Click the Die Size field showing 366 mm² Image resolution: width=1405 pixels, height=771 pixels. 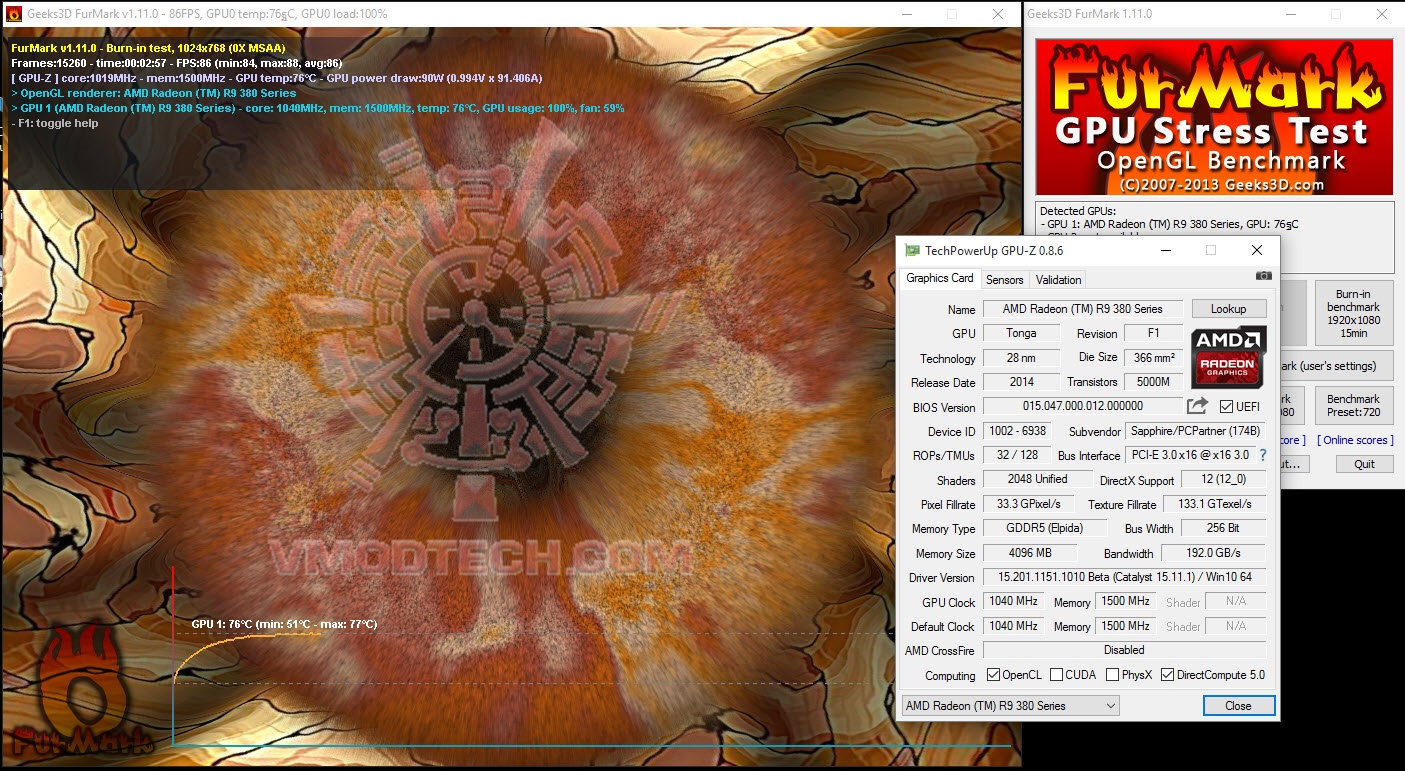1153,358
